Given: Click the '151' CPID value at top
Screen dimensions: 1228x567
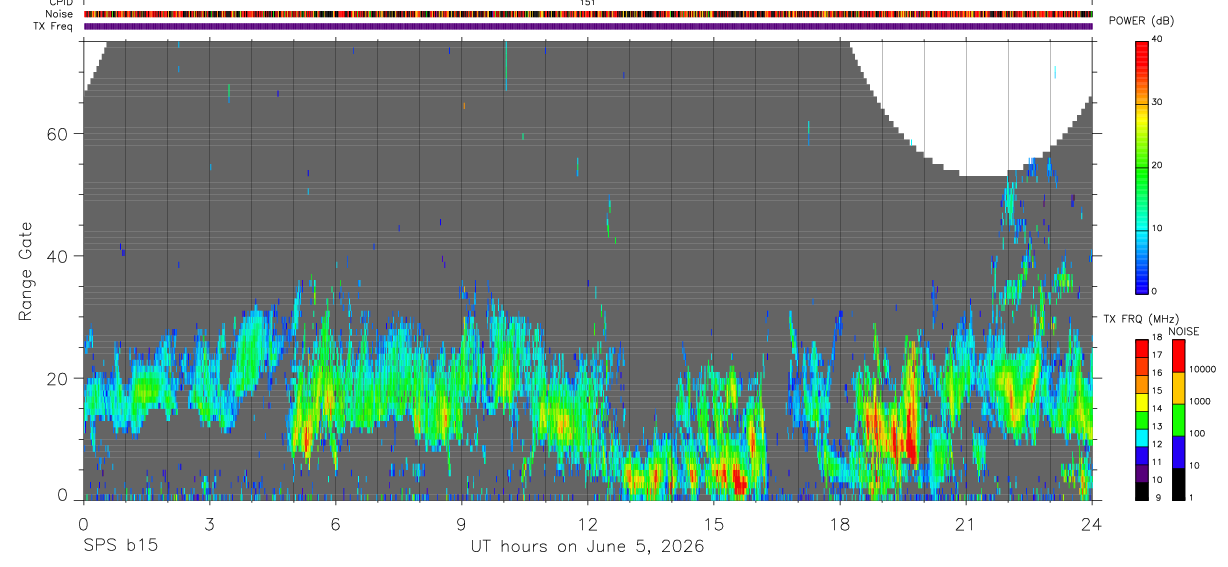Looking at the screenshot, I should 588,3.
